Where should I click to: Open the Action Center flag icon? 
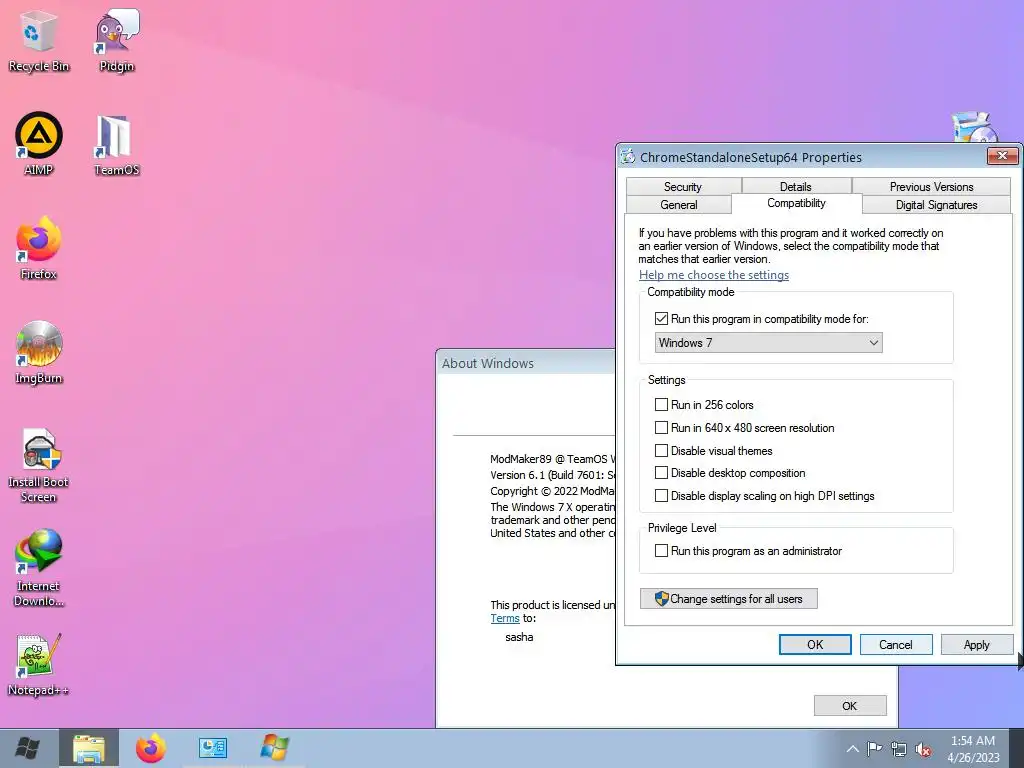tap(874, 748)
